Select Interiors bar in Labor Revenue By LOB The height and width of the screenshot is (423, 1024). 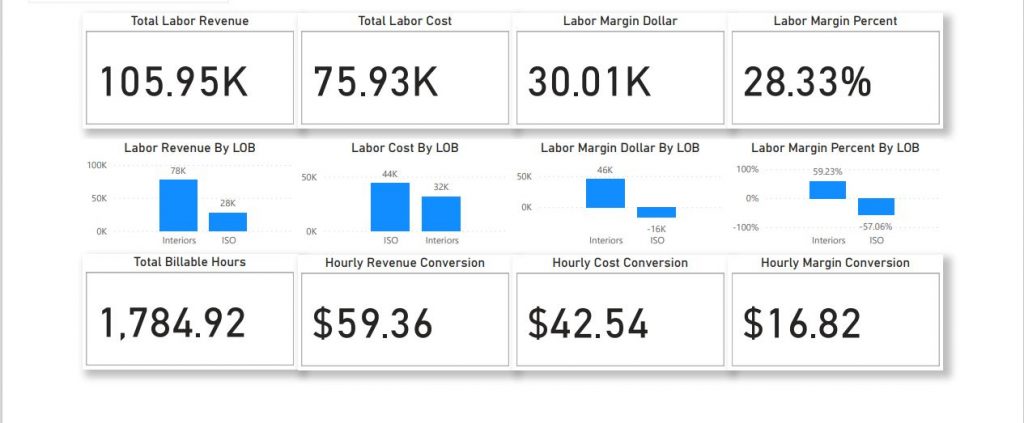point(178,206)
